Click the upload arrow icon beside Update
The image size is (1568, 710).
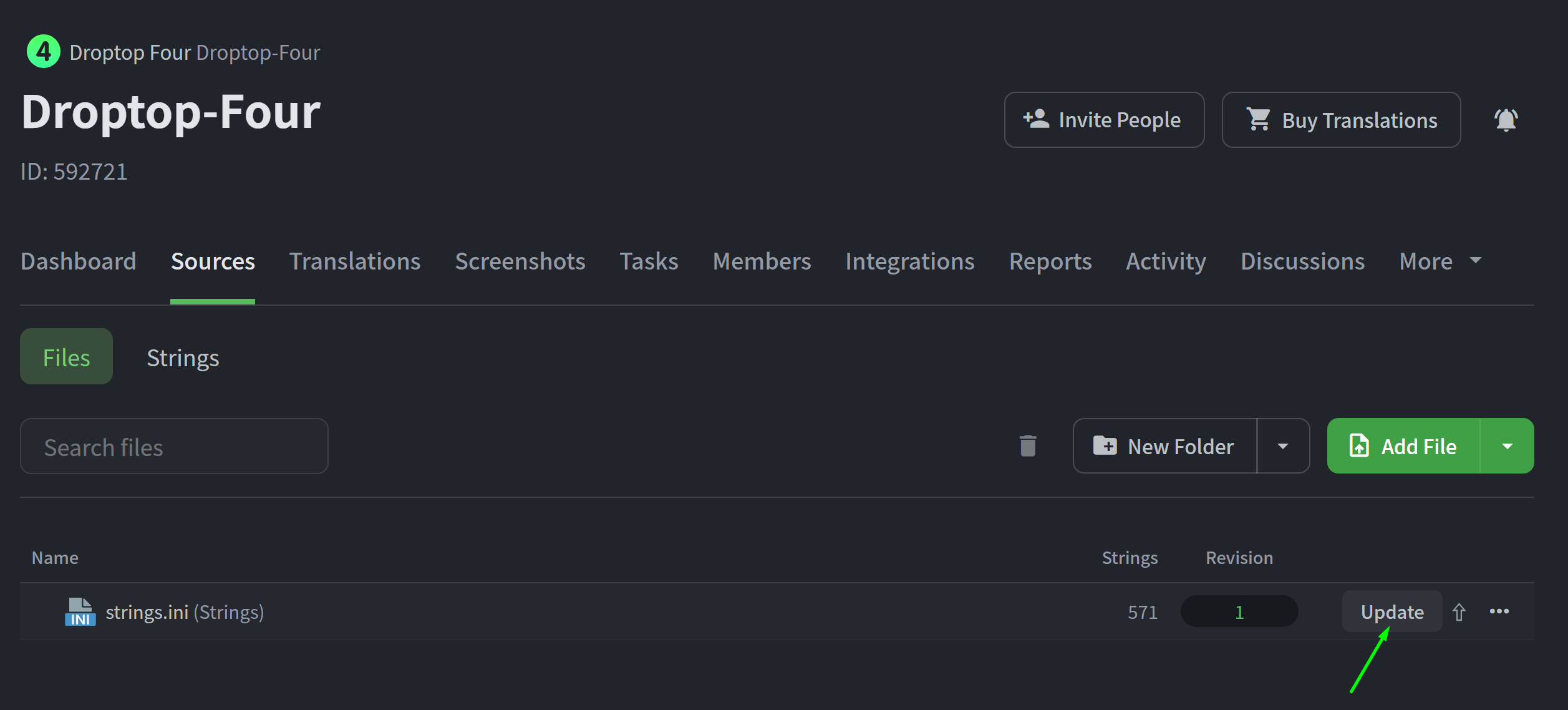(x=1459, y=612)
